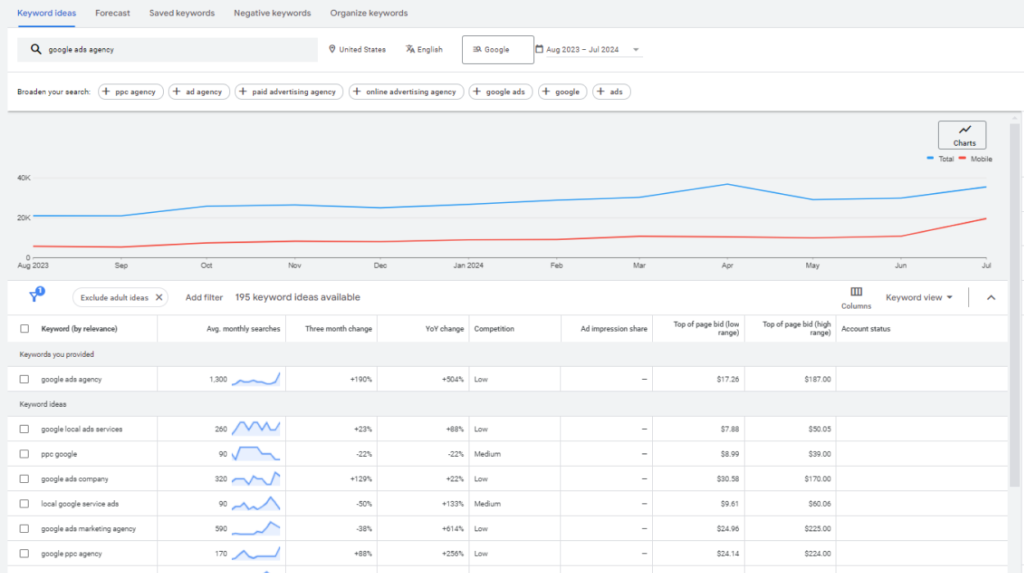
Task: Change the English language setting
Action: pyautogui.click(x=424, y=49)
